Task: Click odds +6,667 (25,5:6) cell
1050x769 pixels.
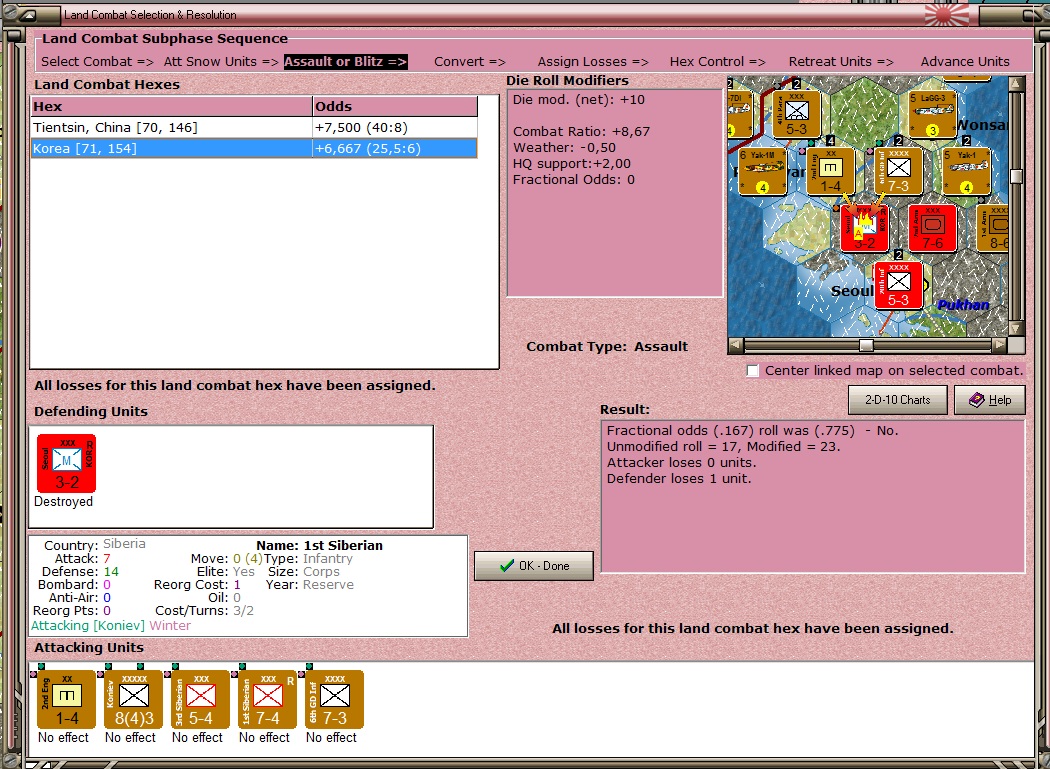Action: (x=395, y=149)
